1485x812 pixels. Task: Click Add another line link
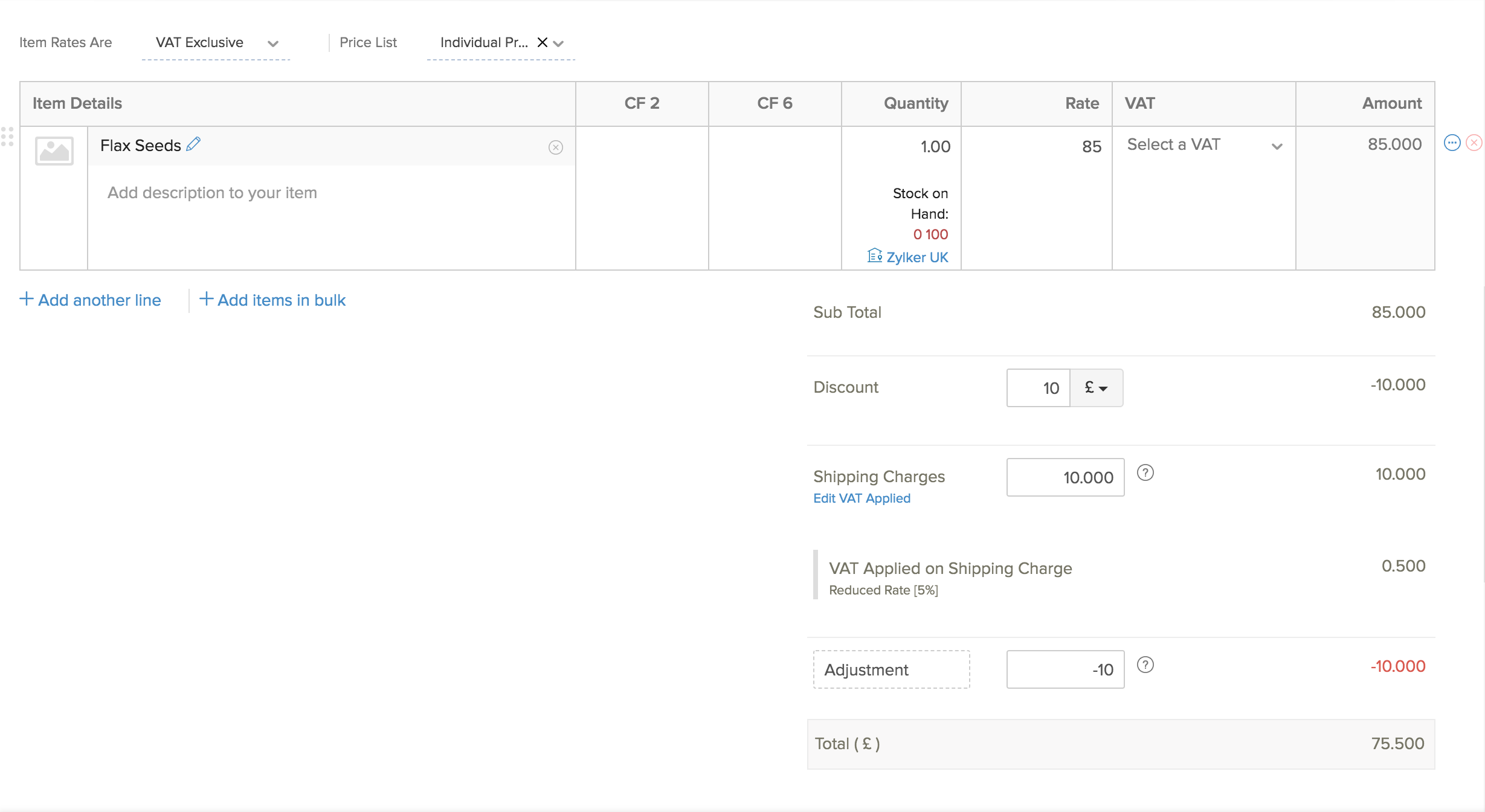click(91, 300)
